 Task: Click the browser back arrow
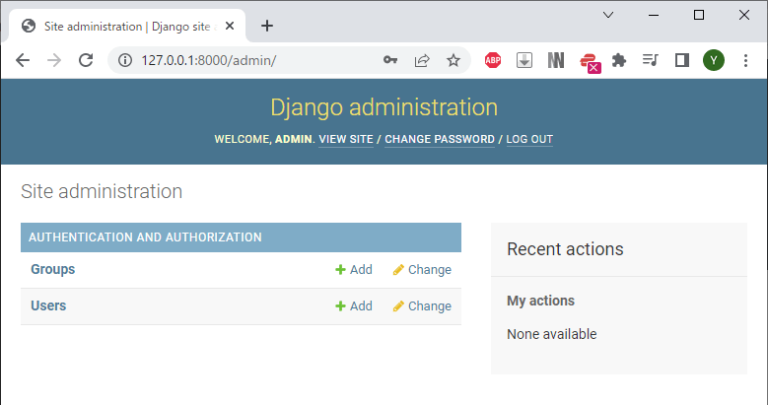coord(22,60)
